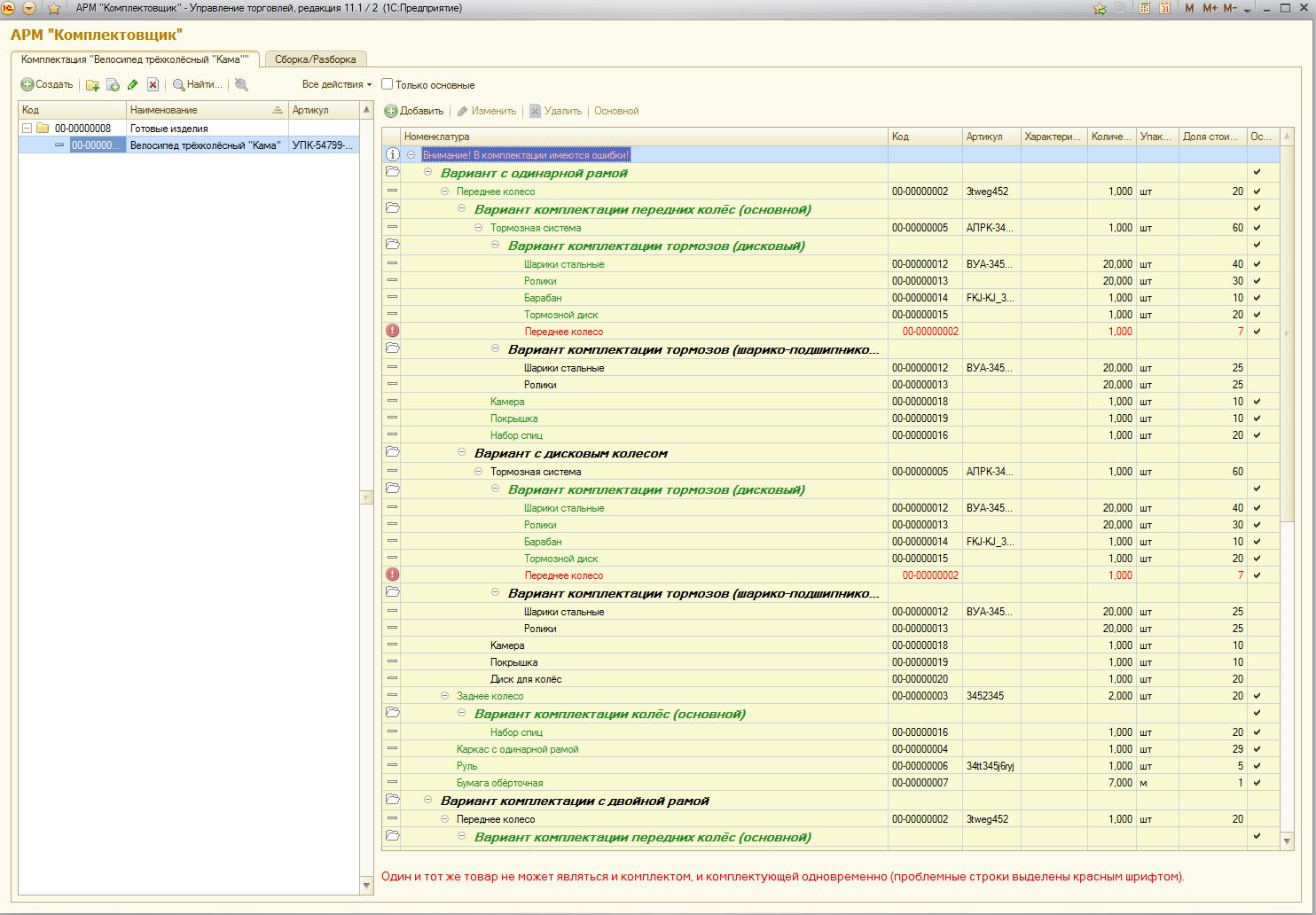This screenshot has width=1316, height=915.
Task: Toggle main checkmark for 'Бумага обёрточная' row
Action: pos(1257,783)
